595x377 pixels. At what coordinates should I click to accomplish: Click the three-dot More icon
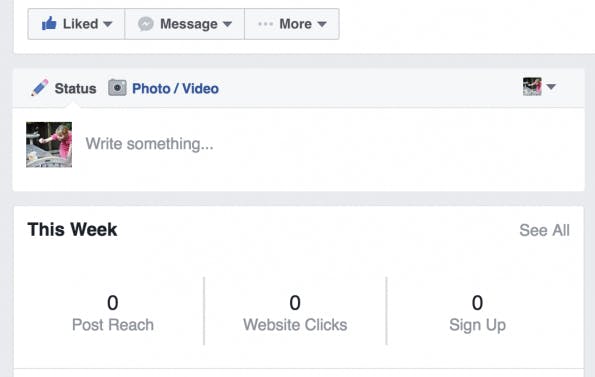[265, 24]
